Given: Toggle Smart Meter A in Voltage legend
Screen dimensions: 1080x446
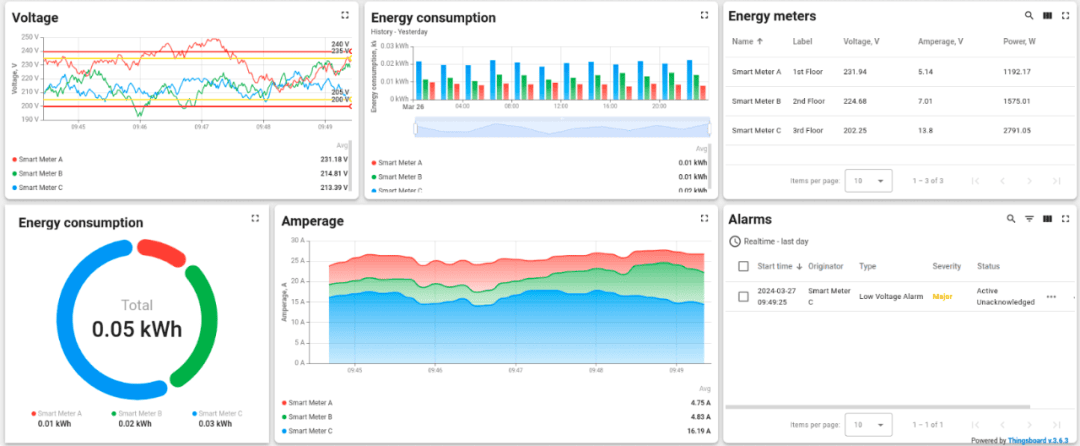Looking at the screenshot, I should (x=41, y=159).
